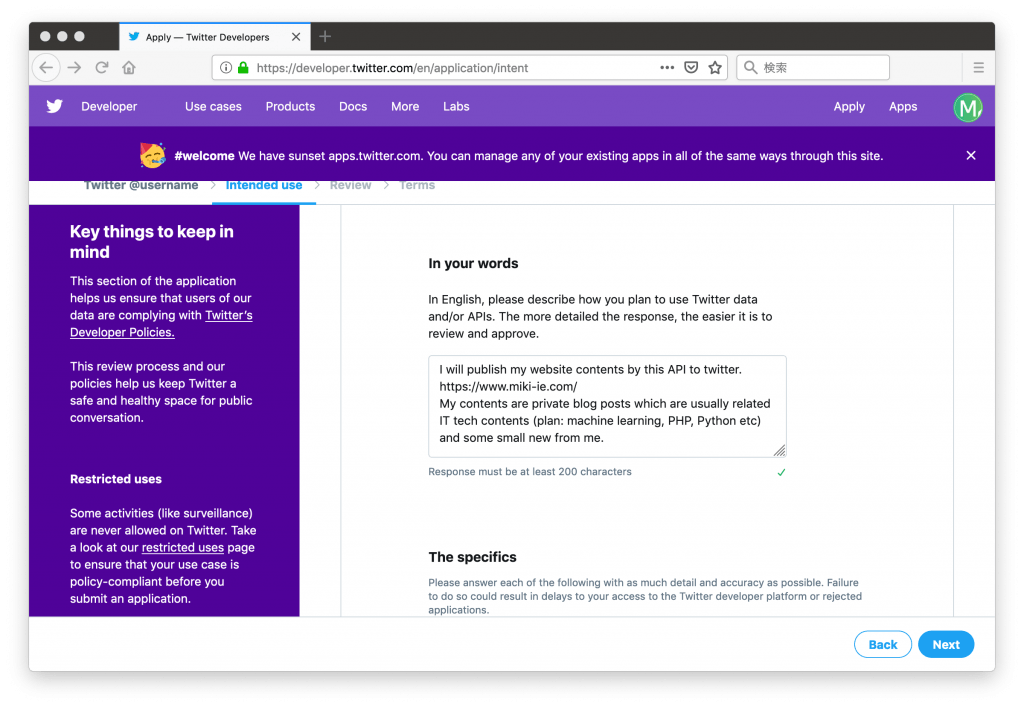Expand the Products menu

(290, 107)
